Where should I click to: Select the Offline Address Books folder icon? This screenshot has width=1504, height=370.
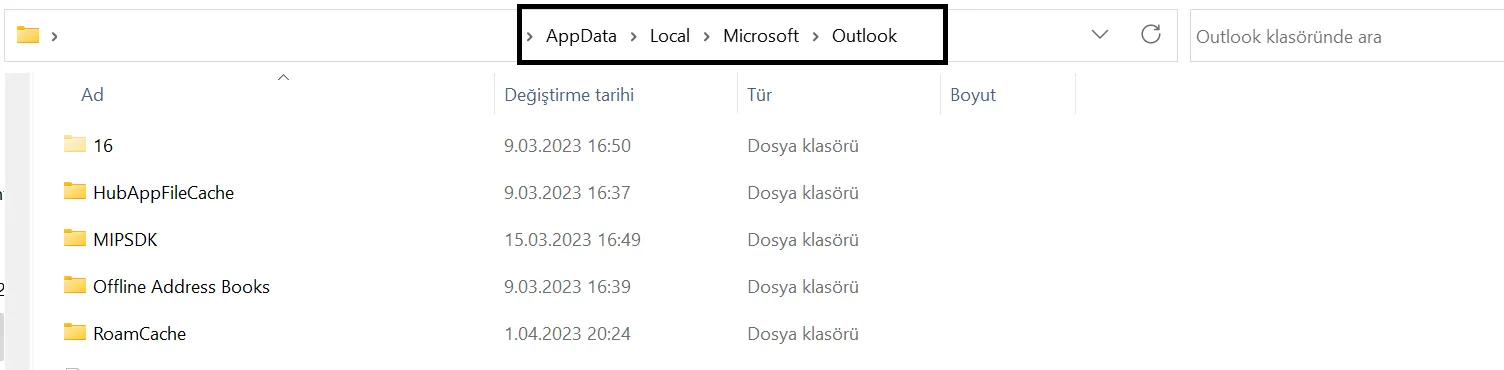(x=75, y=286)
